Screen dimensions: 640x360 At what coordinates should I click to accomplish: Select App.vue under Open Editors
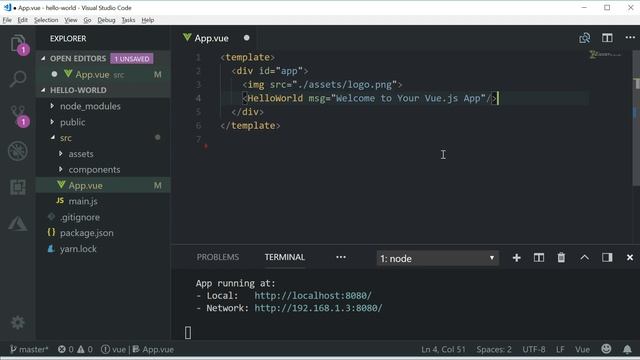(x=103, y=75)
